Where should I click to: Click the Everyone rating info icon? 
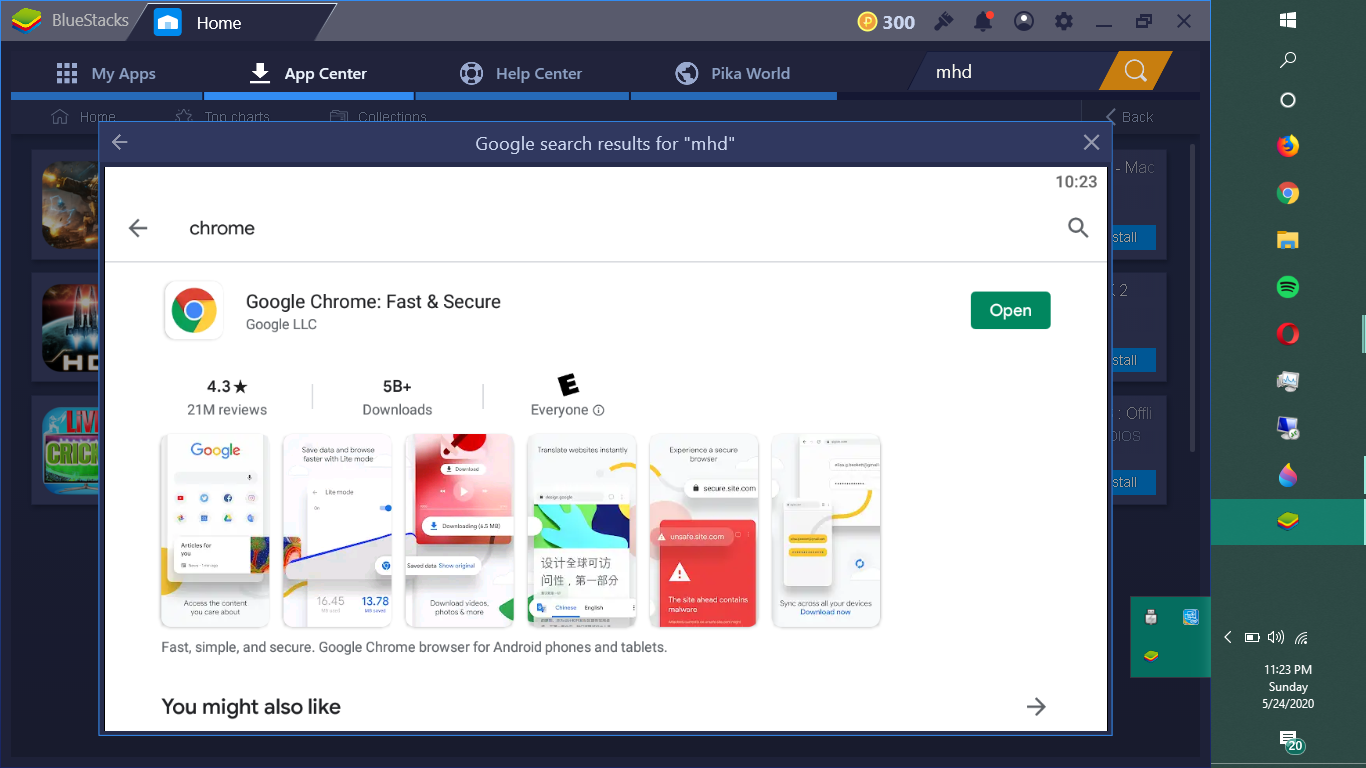pyautogui.click(x=599, y=410)
